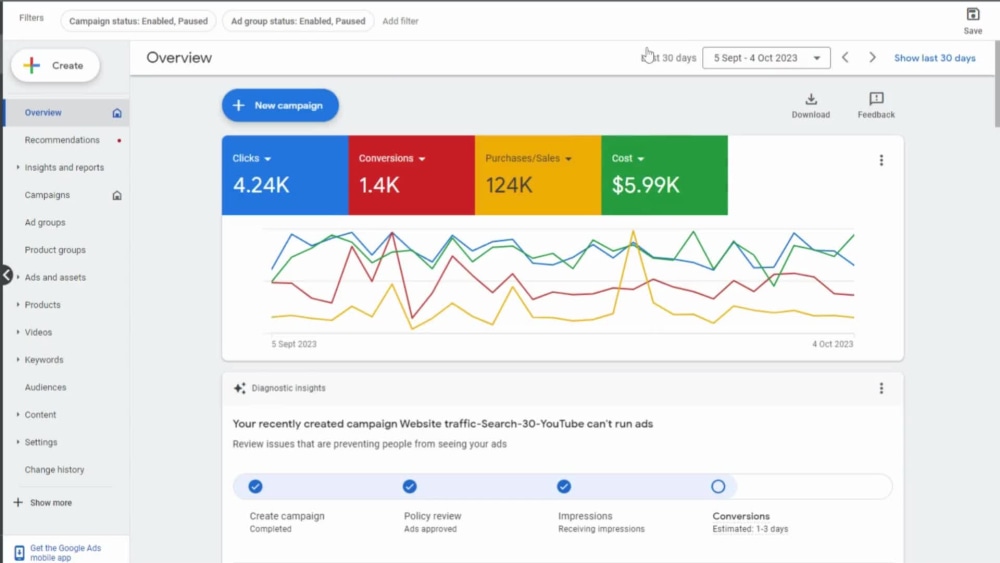Click the Show more plus icon

click(x=18, y=502)
